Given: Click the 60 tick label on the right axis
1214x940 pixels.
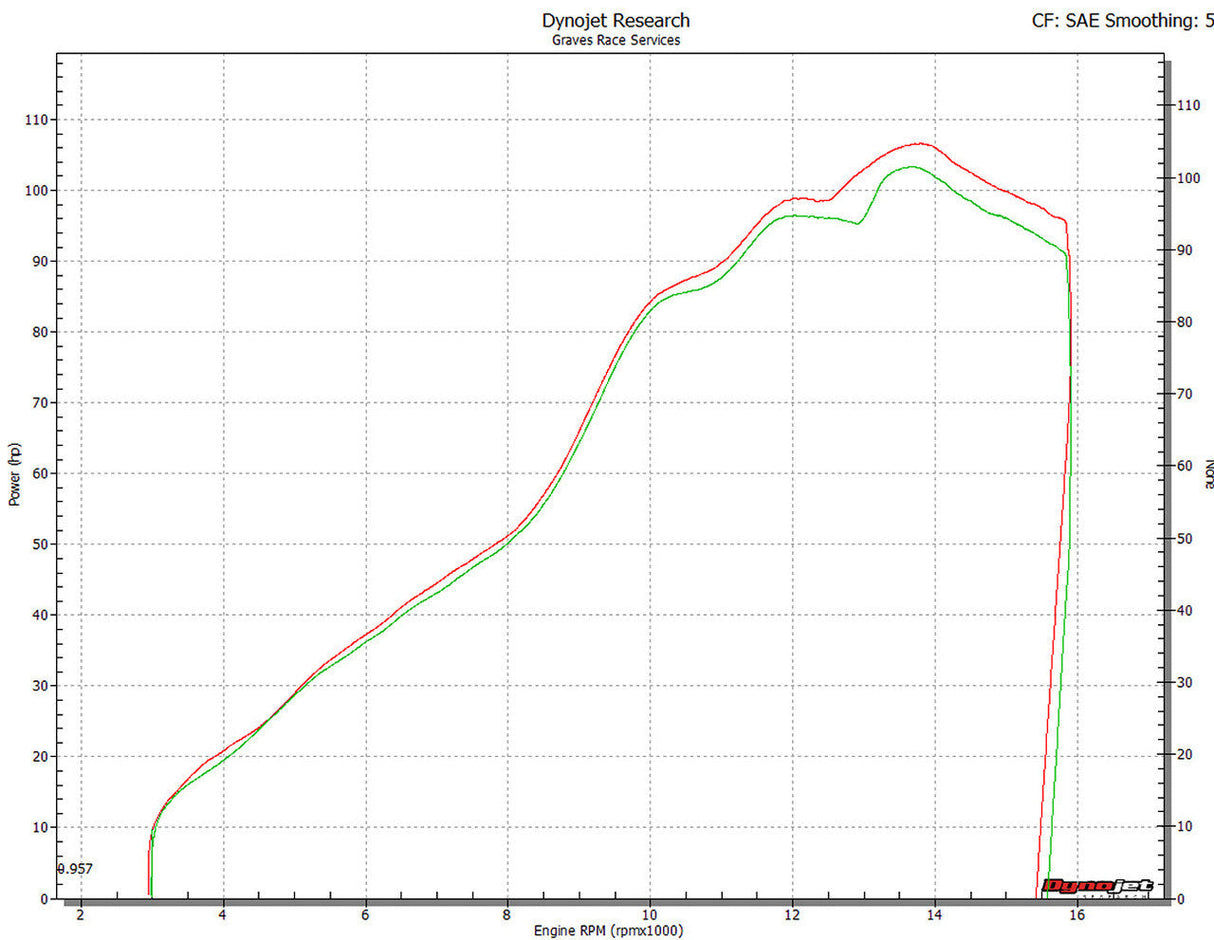Looking at the screenshot, I should coord(1185,466).
